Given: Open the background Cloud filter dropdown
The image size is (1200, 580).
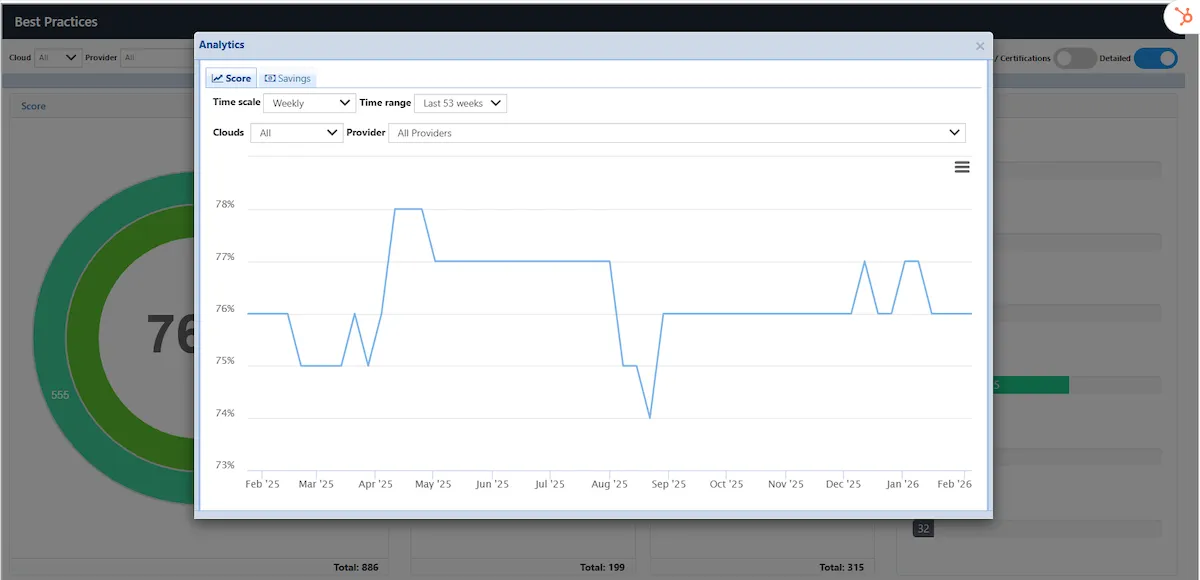Looking at the screenshot, I should pyautogui.click(x=58, y=58).
